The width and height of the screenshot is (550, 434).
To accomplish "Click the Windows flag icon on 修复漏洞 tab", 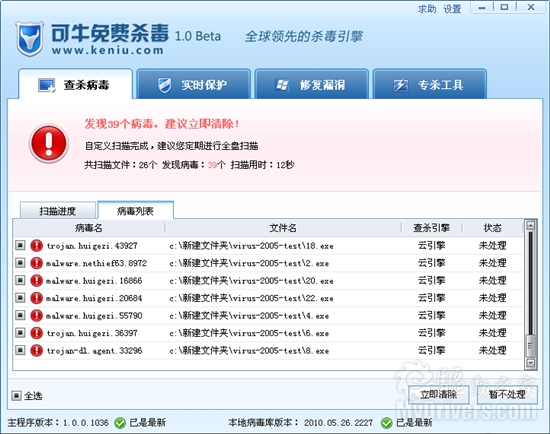I will (x=282, y=85).
